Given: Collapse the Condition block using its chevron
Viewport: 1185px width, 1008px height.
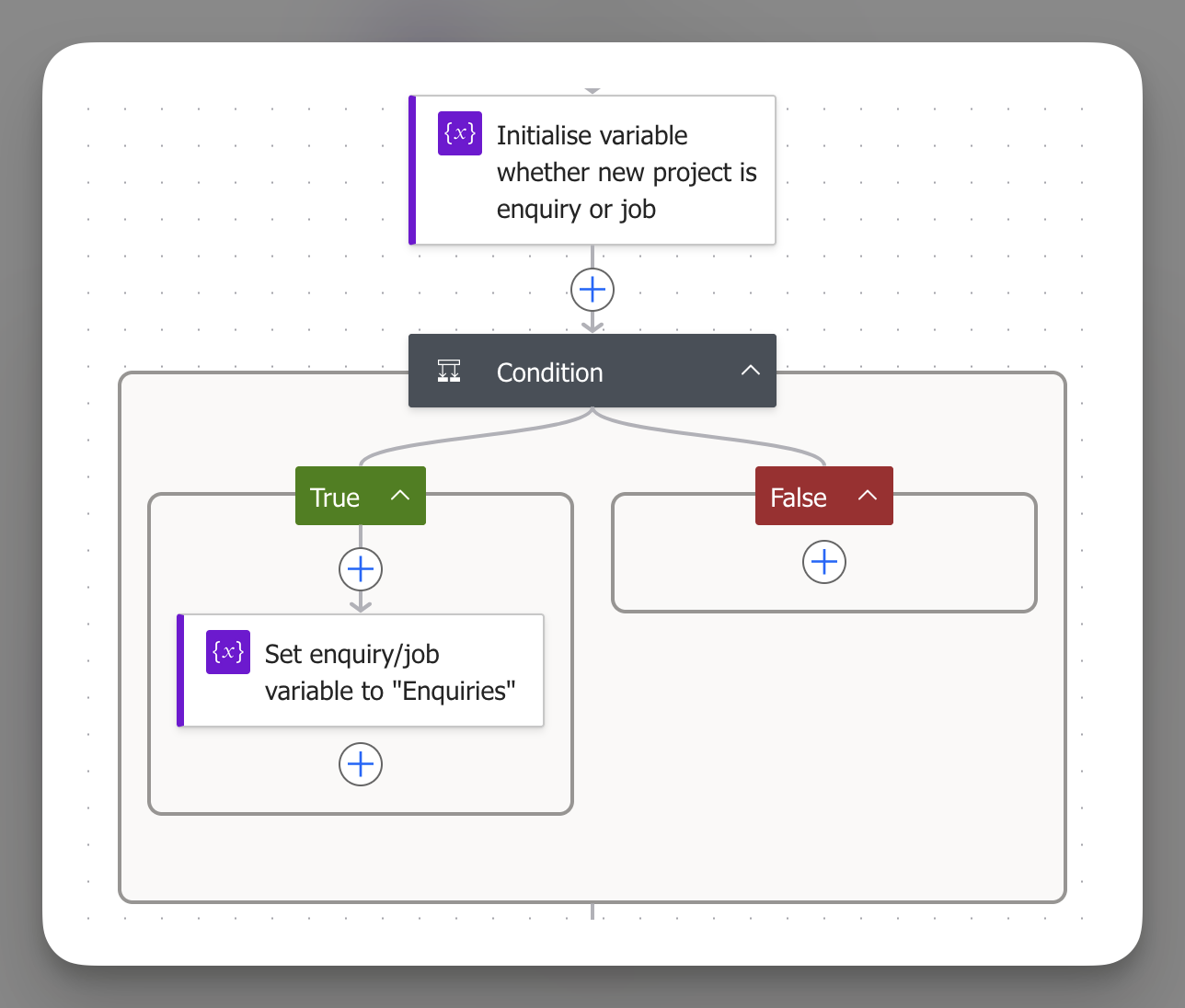Looking at the screenshot, I should tap(751, 371).
